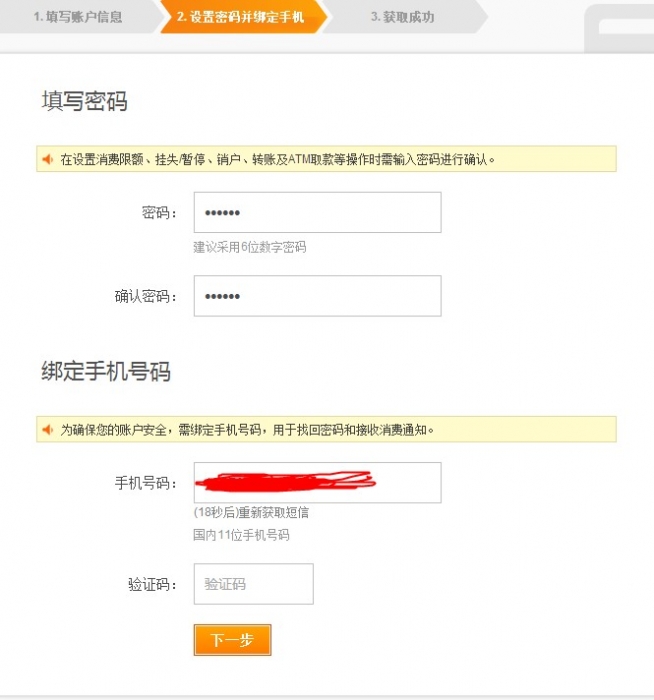This screenshot has height=700, width=654.
Task: Select step 3 获取成功 tab
Action: pyautogui.click(x=403, y=17)
